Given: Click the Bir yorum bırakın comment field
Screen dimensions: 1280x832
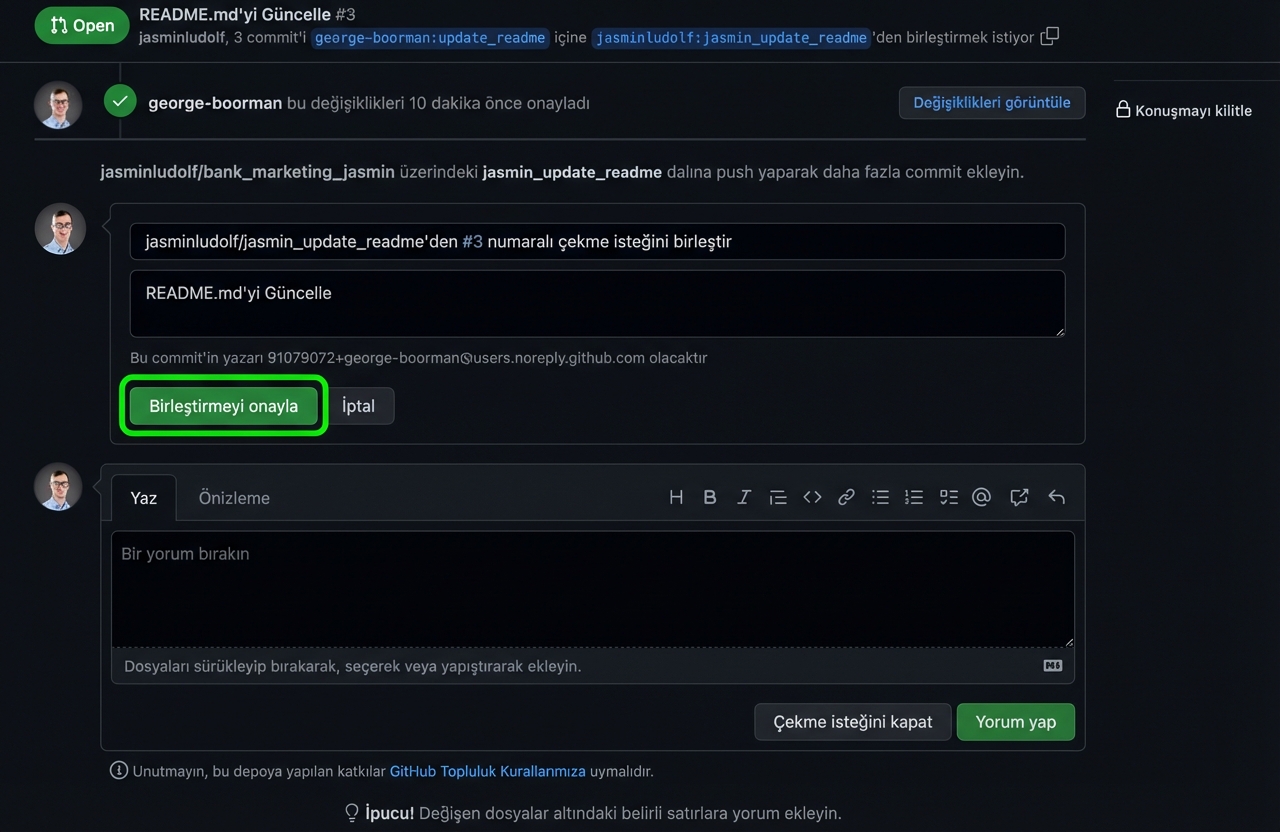Looking at the screenshot, I should (592, 590).
